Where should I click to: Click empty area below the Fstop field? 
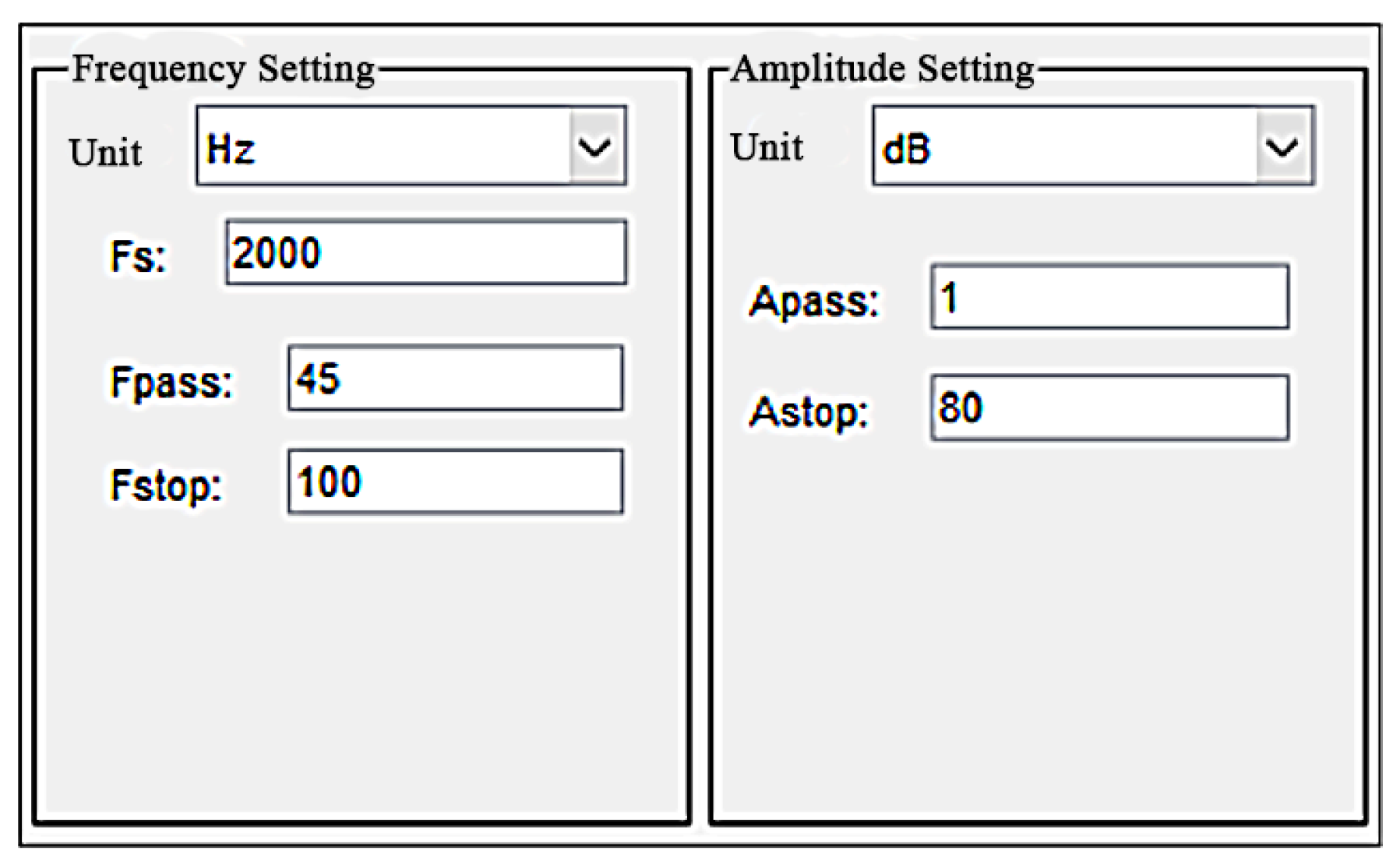[x=361, y=662]
